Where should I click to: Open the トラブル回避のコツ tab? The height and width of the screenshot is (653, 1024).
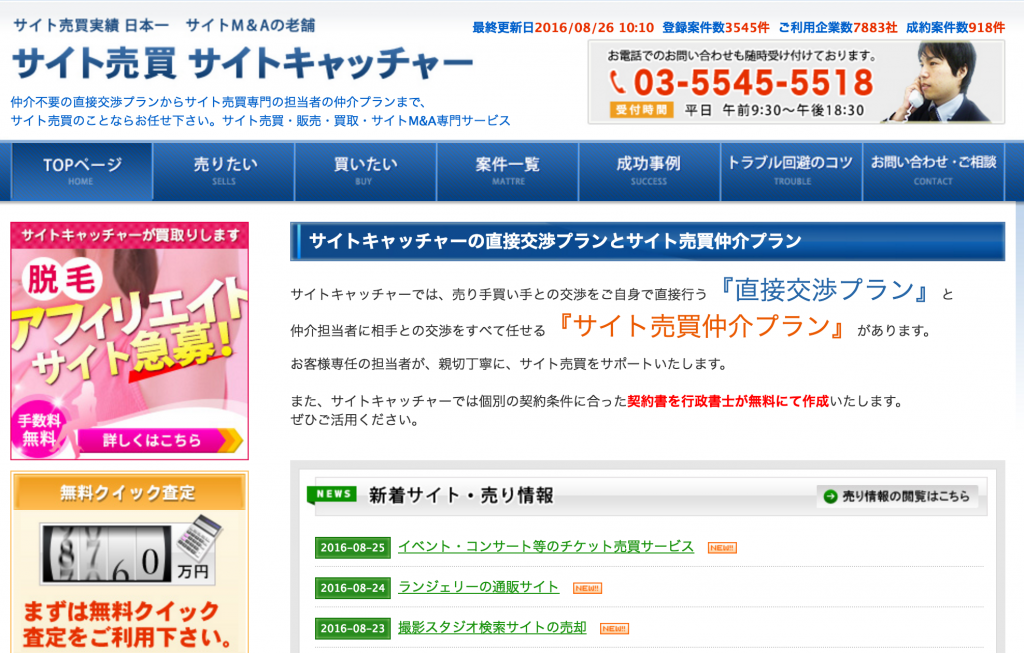coord(791,171)
